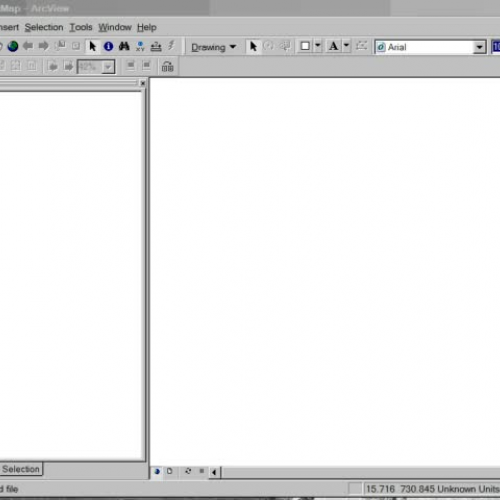
Task: Open the Go To XY tool
Action: tap(140, 46)
